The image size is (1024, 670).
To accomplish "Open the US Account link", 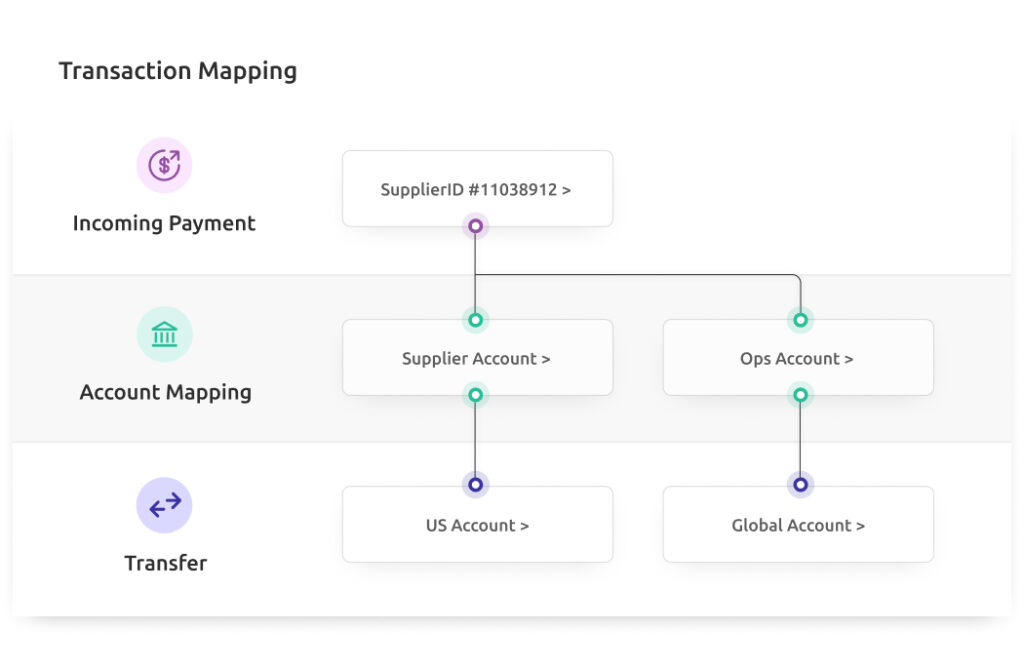I will [477, 524].
